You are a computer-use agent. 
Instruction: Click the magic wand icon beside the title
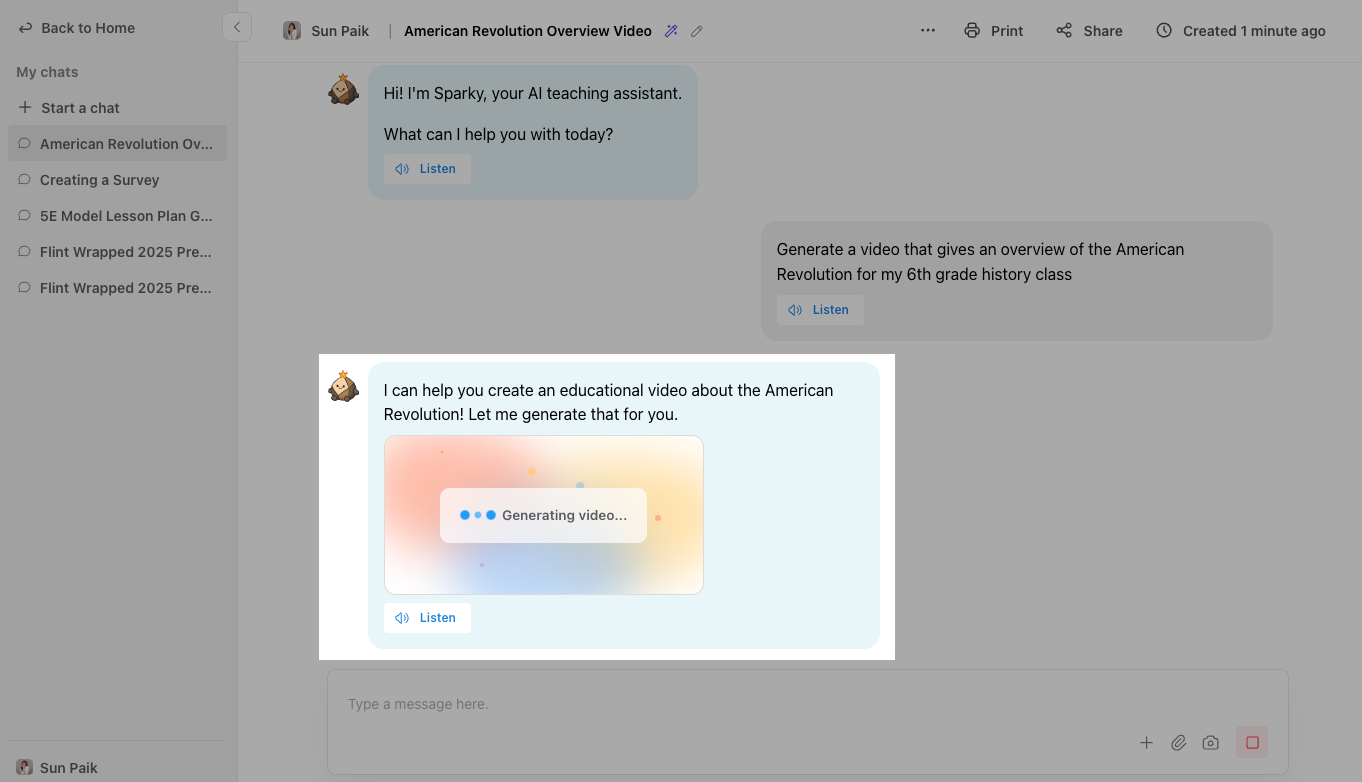(672, 31)
